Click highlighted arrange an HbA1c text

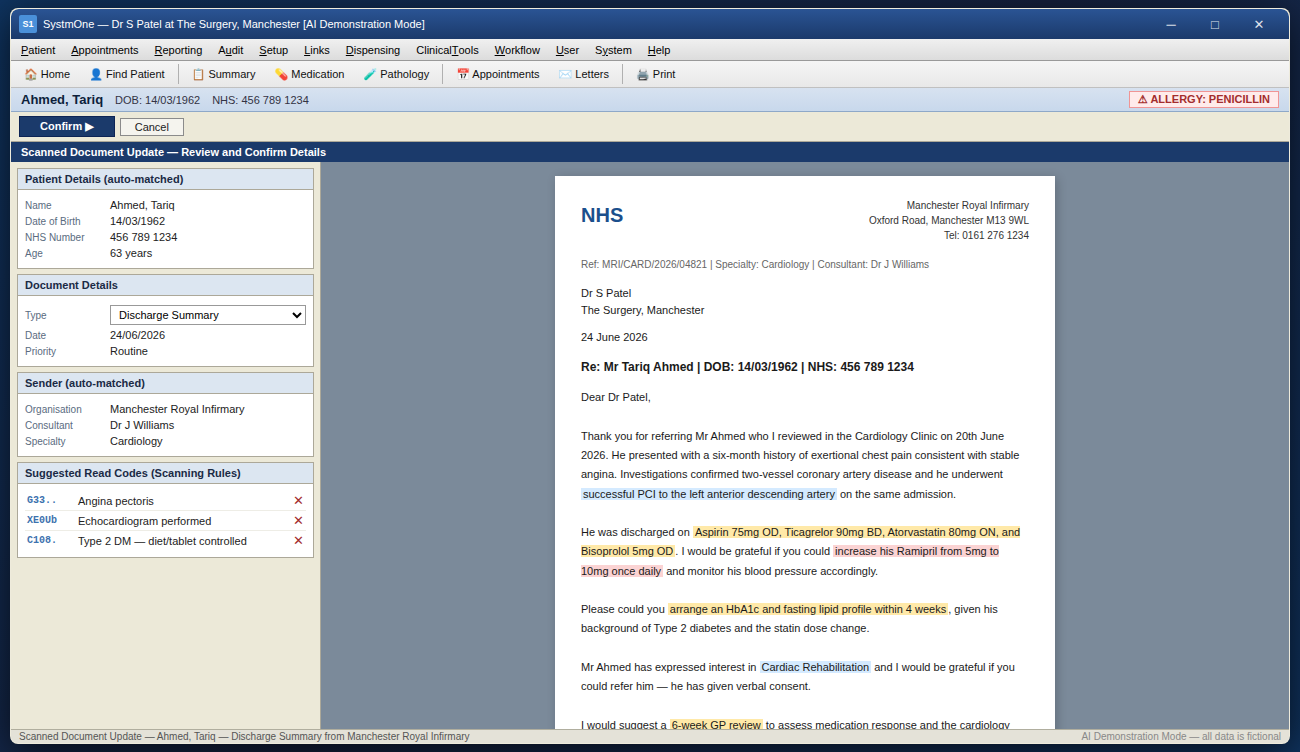[808, 609]
